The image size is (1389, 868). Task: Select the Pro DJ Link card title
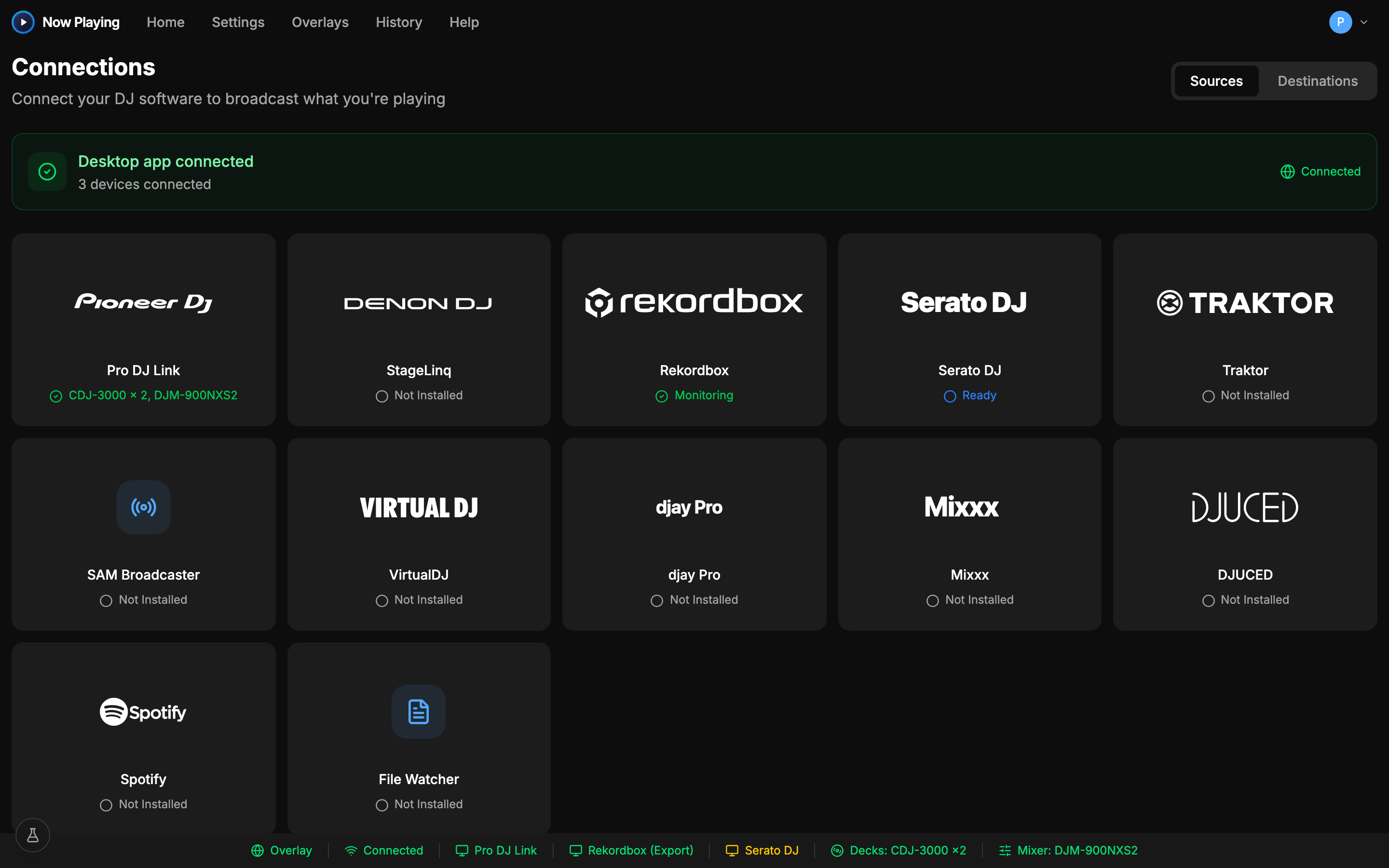(144, 370)
